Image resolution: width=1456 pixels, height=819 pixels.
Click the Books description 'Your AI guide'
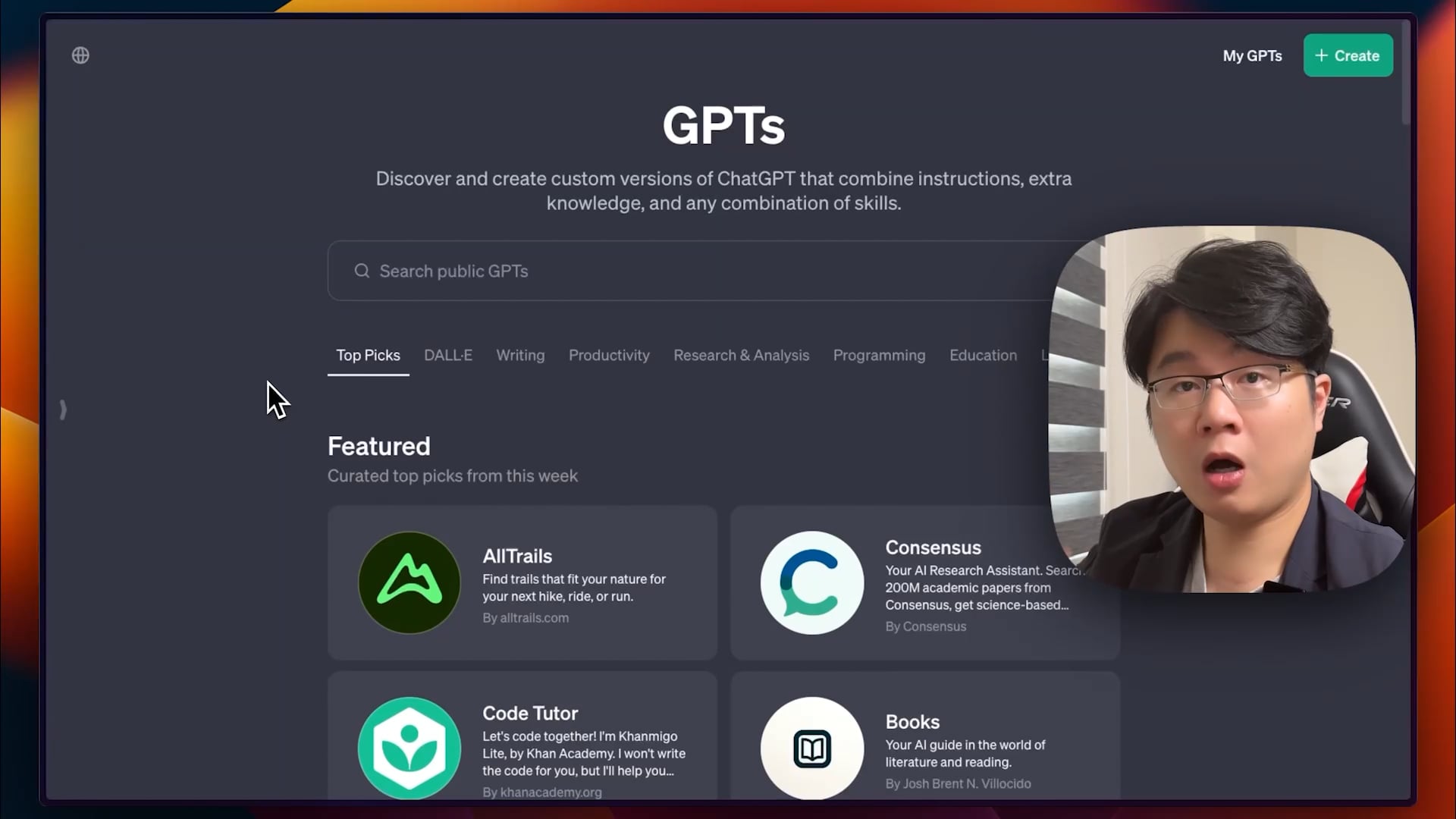click(x=965, y=753)
